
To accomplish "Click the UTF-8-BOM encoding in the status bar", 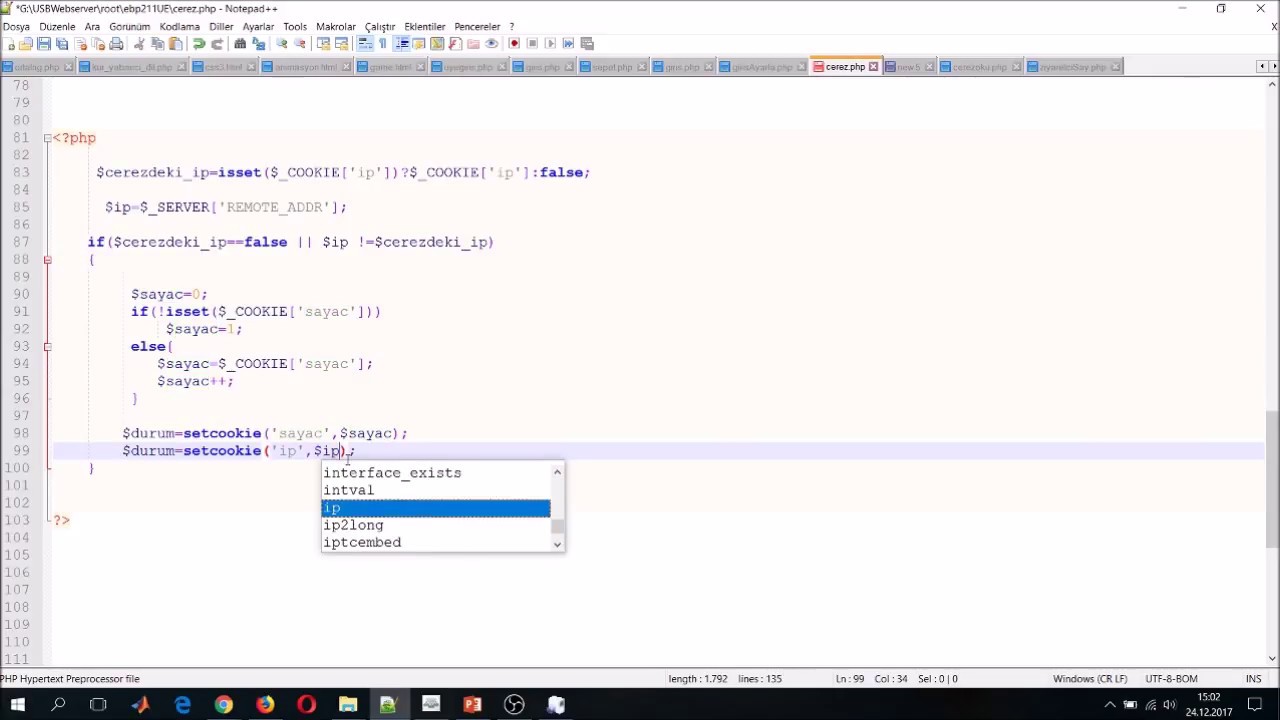I will click(1170, 679).
